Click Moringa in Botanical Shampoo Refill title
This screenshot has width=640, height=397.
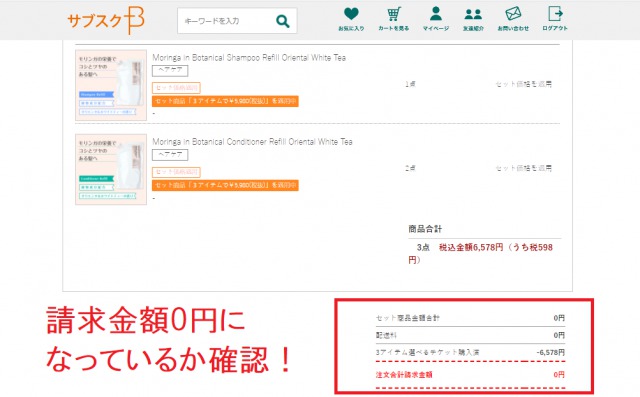click(x=249, y=58)
